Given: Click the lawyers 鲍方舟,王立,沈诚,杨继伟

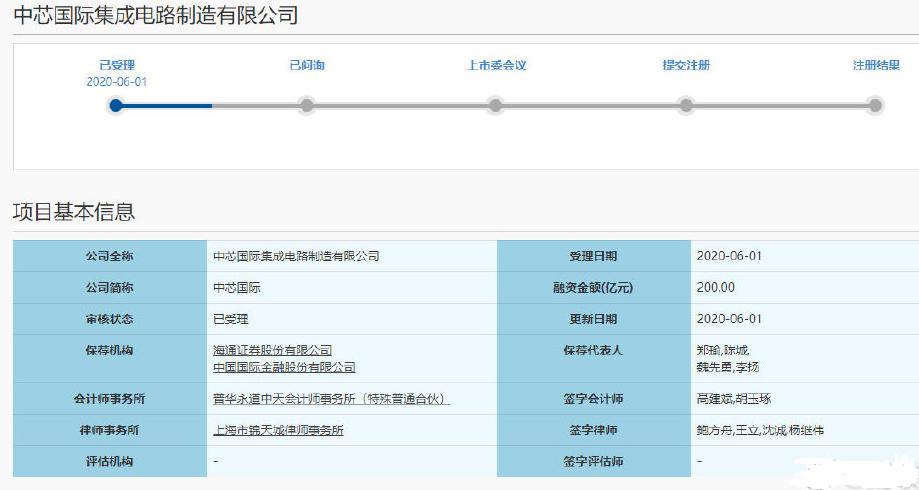Looking at the screenshot, I should click(760, 430).
